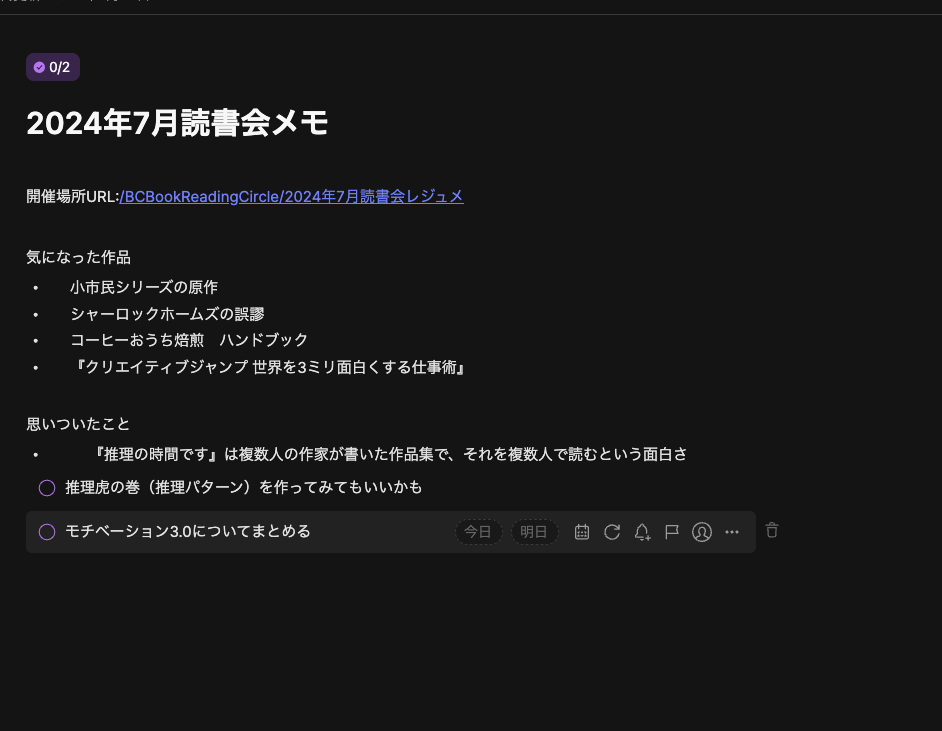Check off the モチベーション3.0についてまとめる task circle
Viewport: 942px width, 731px height.
click(47, 532)
